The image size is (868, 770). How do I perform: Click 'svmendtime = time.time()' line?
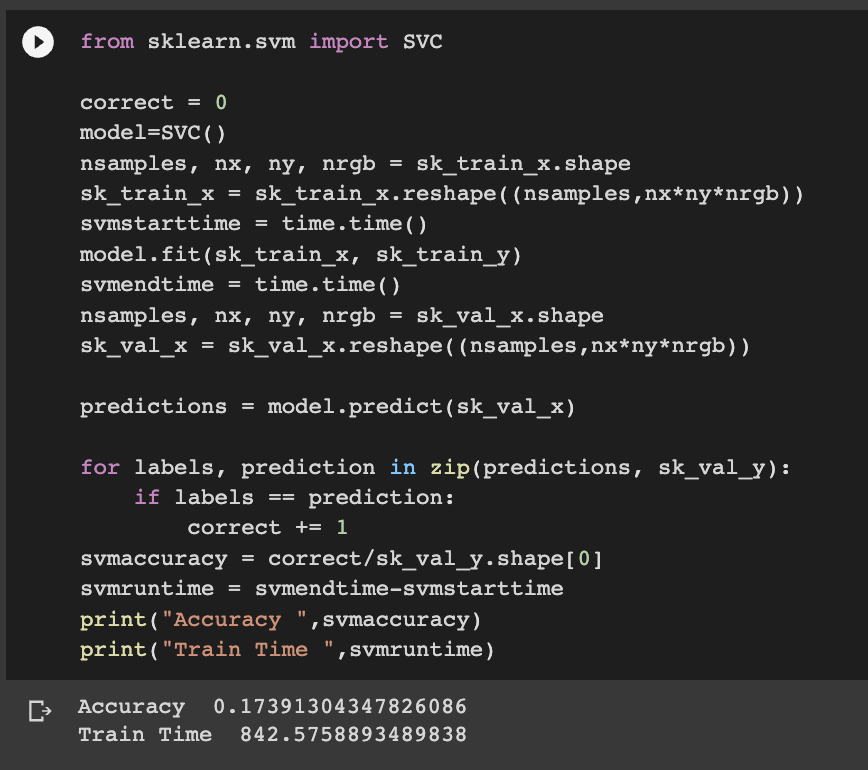(240, 285)
